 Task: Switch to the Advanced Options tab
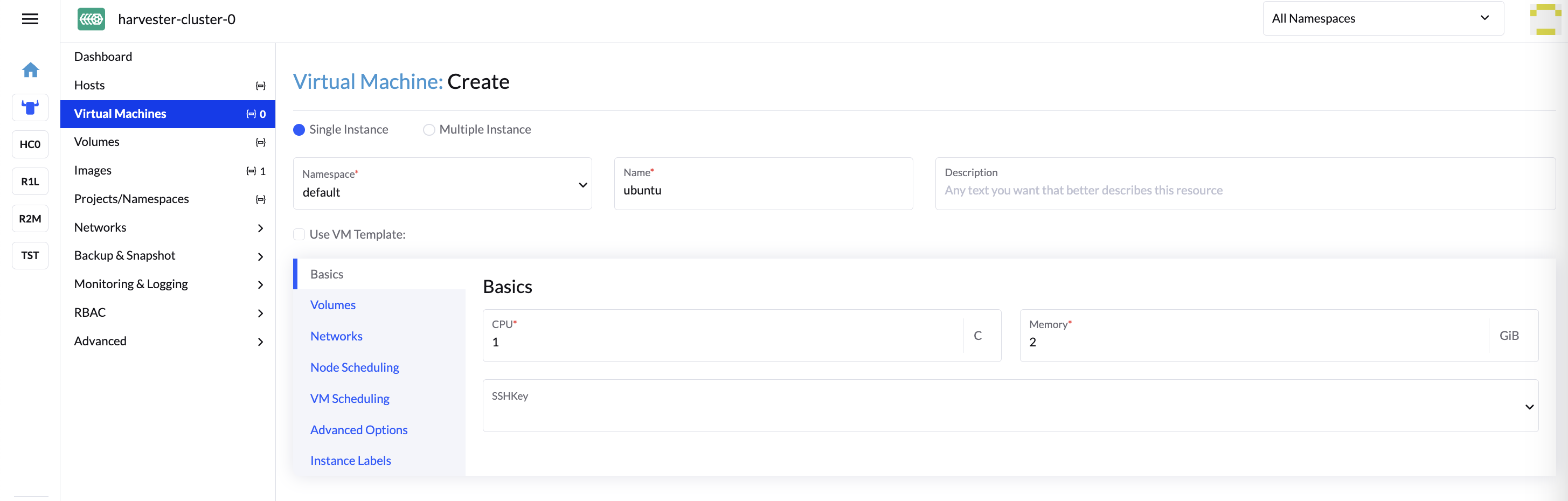pyautogui.click(x=358, y=430)
